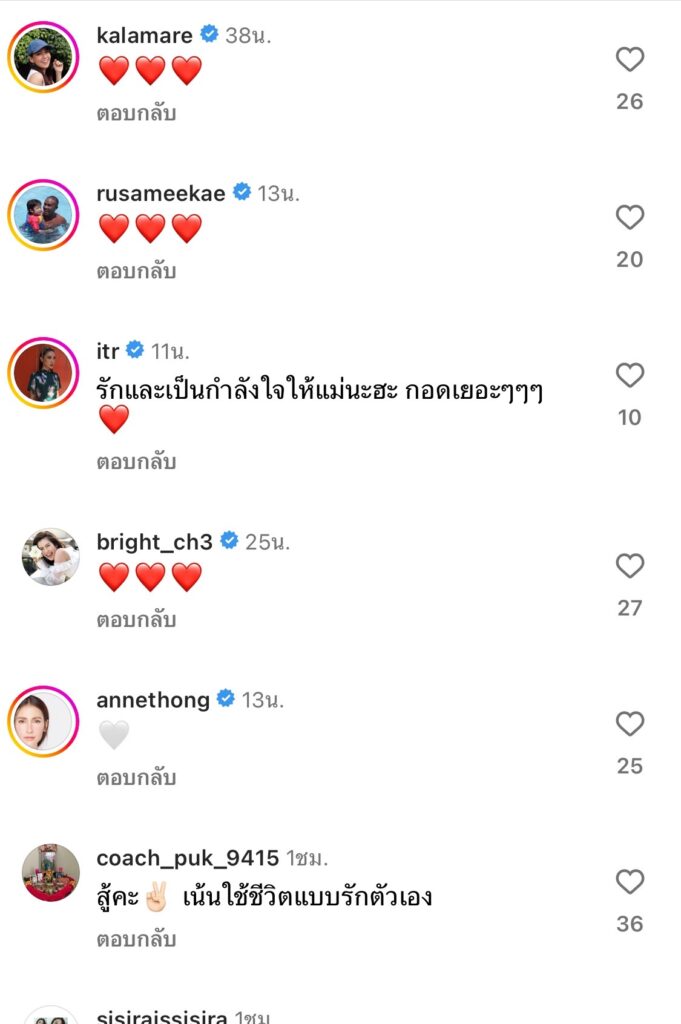The height and width of the screenshot is (1024, 681).
Task: Visit kalamare's profile via username
Action: tap(144, 36)
